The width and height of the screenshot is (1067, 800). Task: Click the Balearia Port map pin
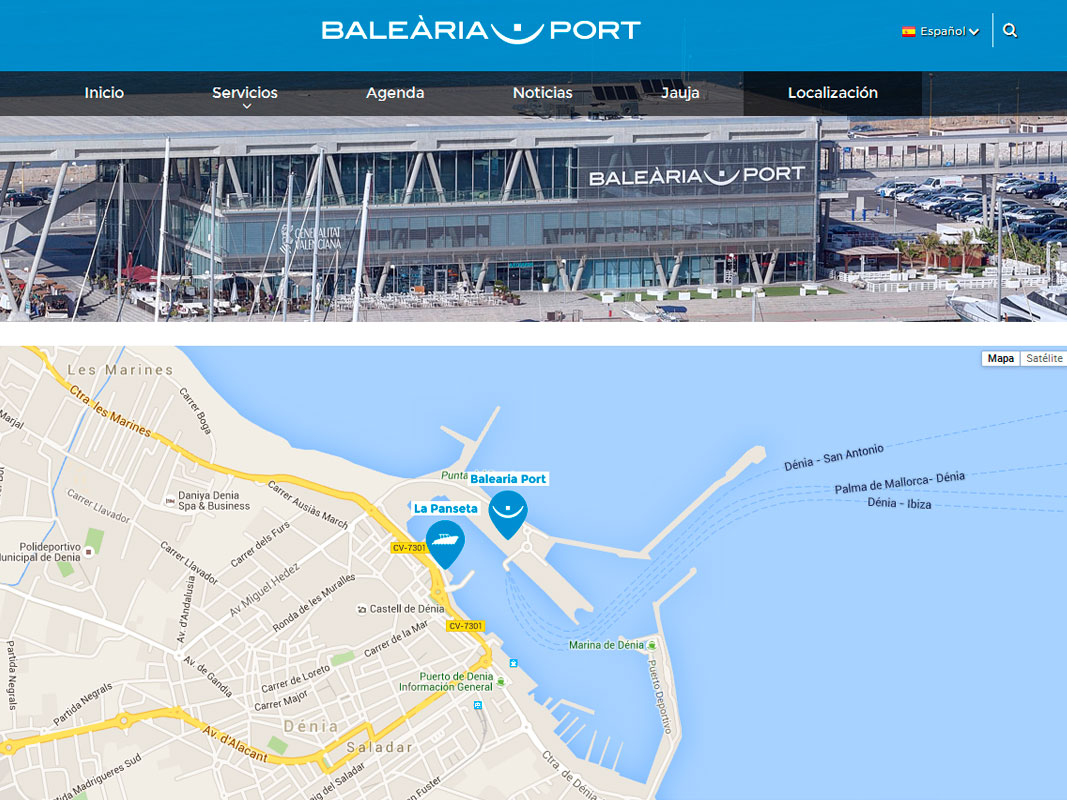(508, 514)
